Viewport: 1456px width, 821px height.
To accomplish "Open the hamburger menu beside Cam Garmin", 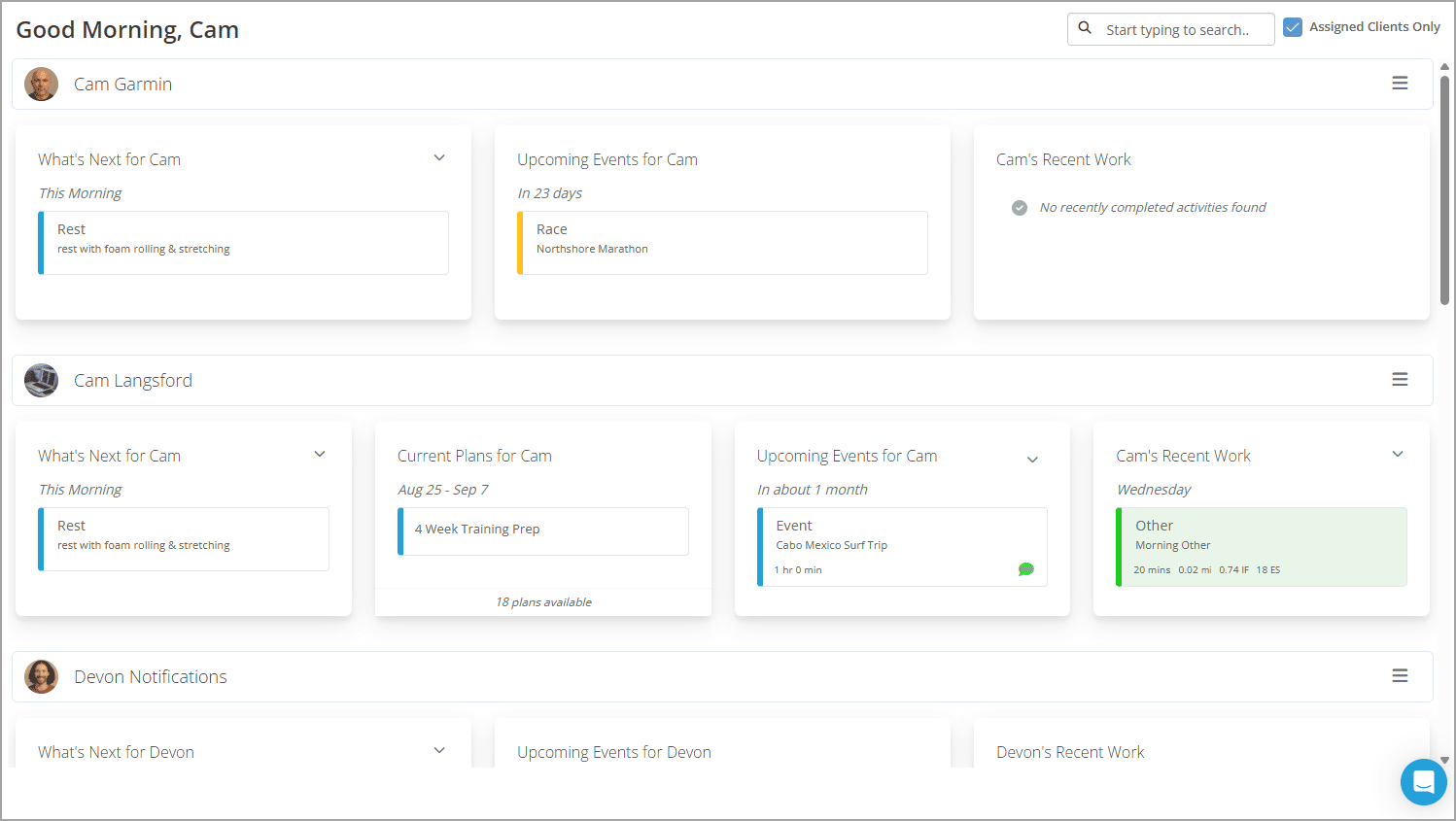I will [1400, 83].
